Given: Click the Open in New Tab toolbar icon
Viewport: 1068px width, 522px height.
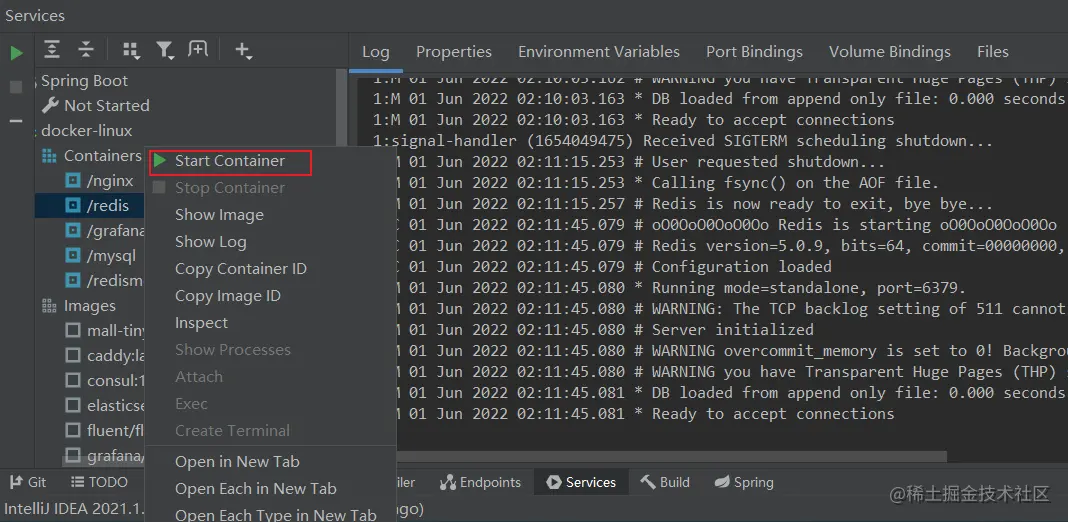Looking at the screenshot, I should coord(198,49).
